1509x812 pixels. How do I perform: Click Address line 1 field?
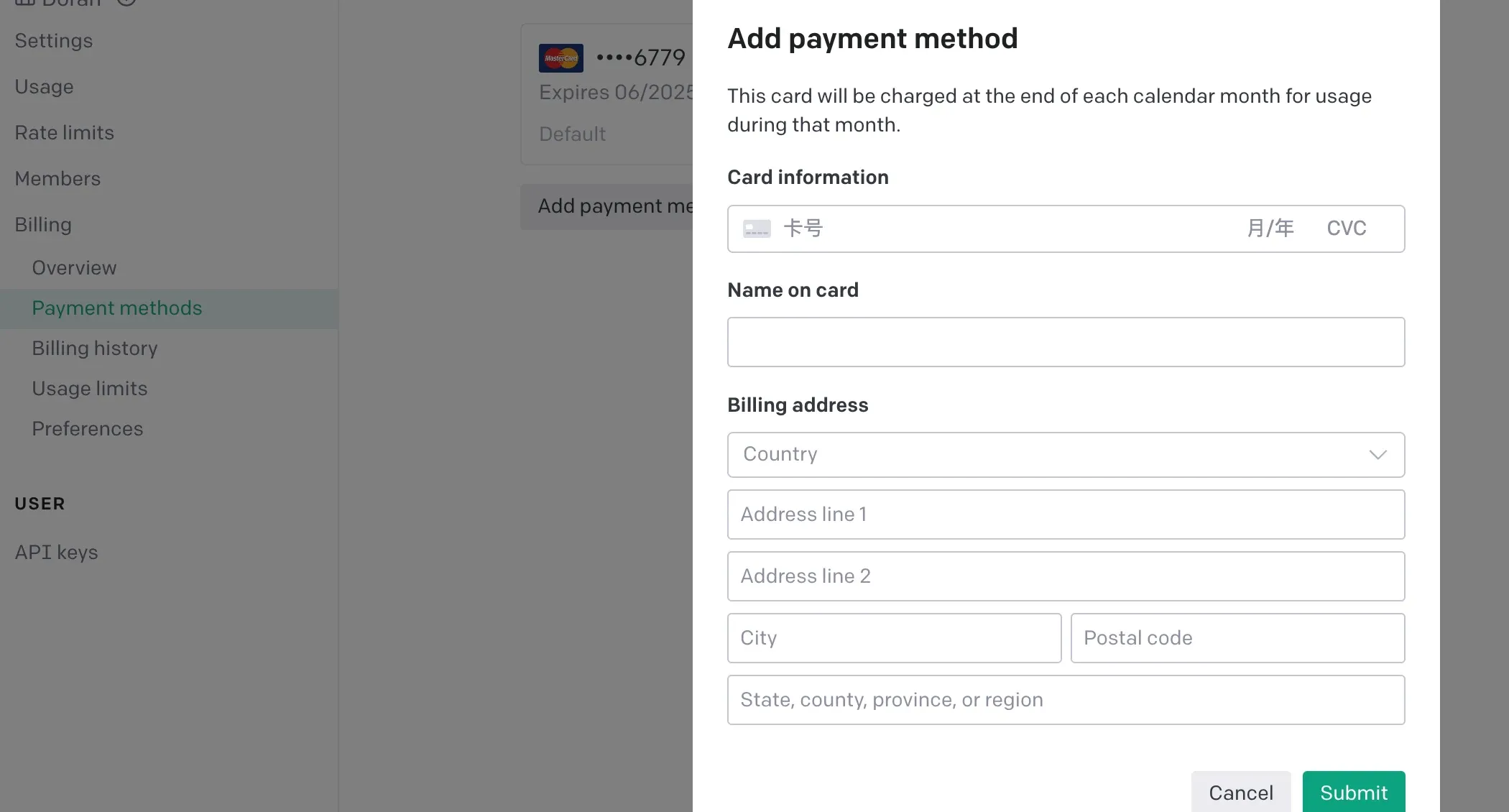(x=1066, y=515)
